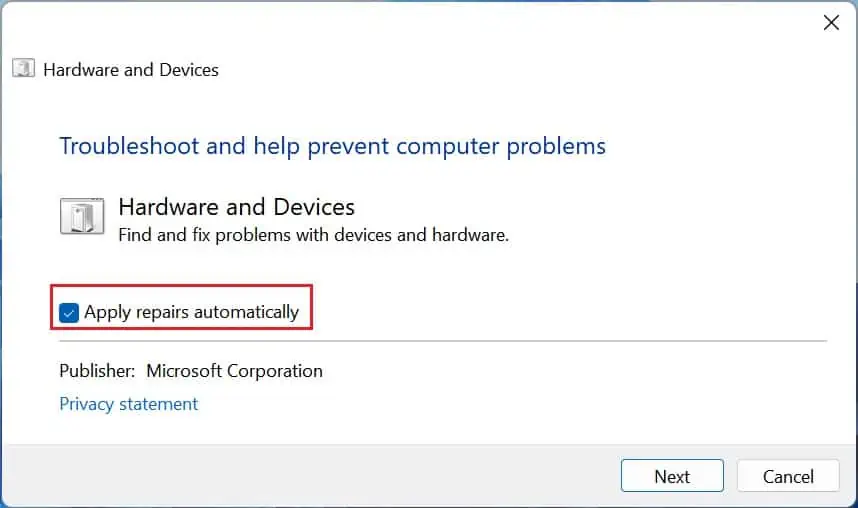Click the 'Hardware and Devices' title bar text
The height and width of the screenshot is (508, 858).
tap(131, 70)
